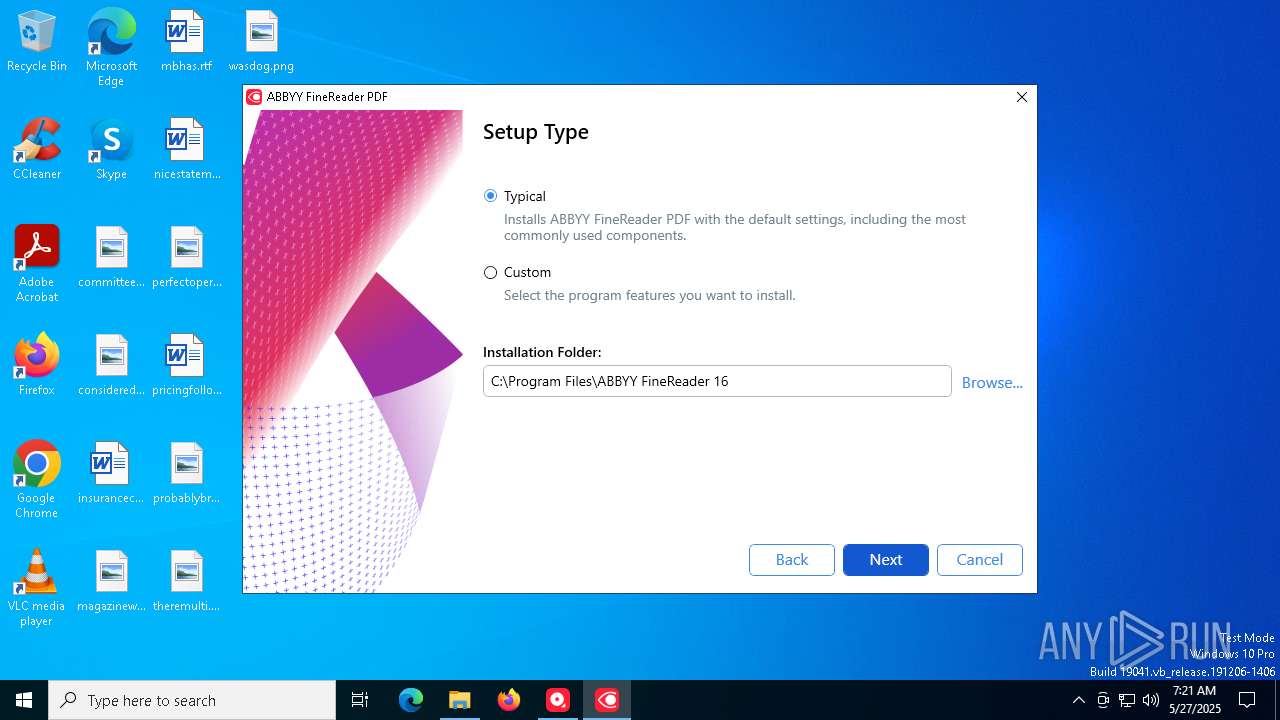
Task: Open Task View on the taskbar
Action: point(360,700)
